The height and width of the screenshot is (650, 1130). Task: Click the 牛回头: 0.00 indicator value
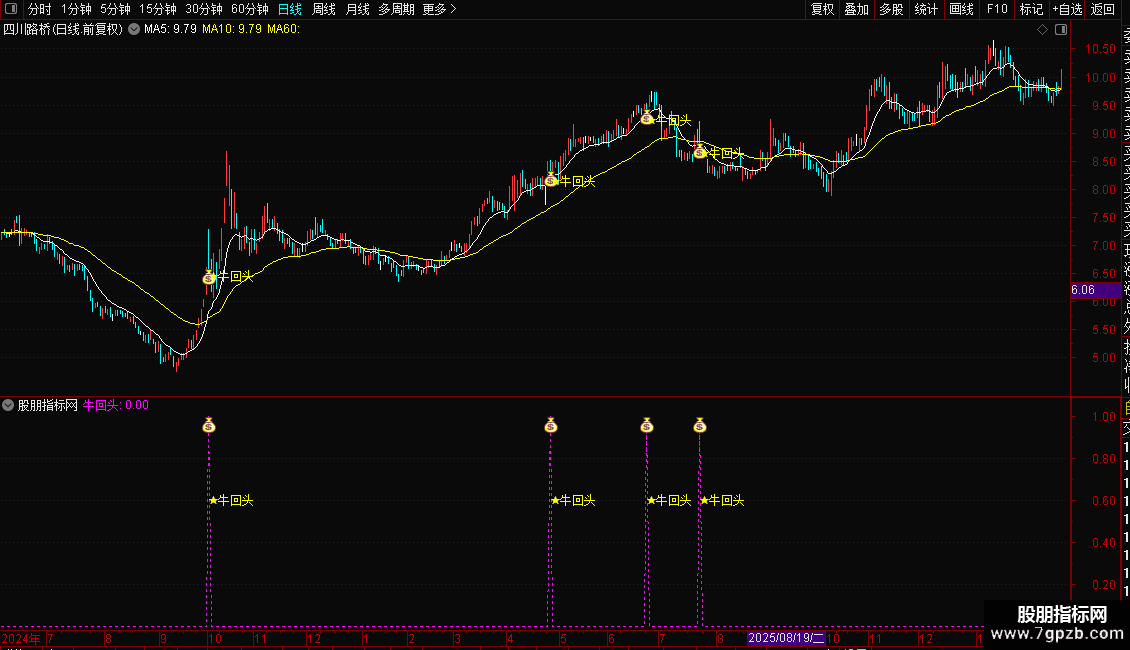116,405
